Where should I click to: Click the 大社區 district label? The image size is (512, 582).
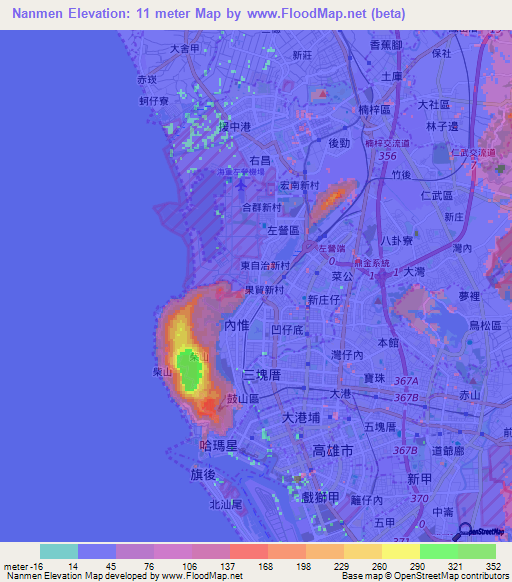tap(434, 105)
